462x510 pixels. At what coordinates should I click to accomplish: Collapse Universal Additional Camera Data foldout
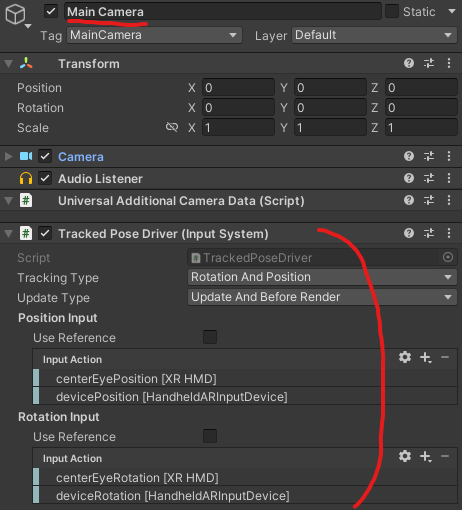click(x=8, y=201)
